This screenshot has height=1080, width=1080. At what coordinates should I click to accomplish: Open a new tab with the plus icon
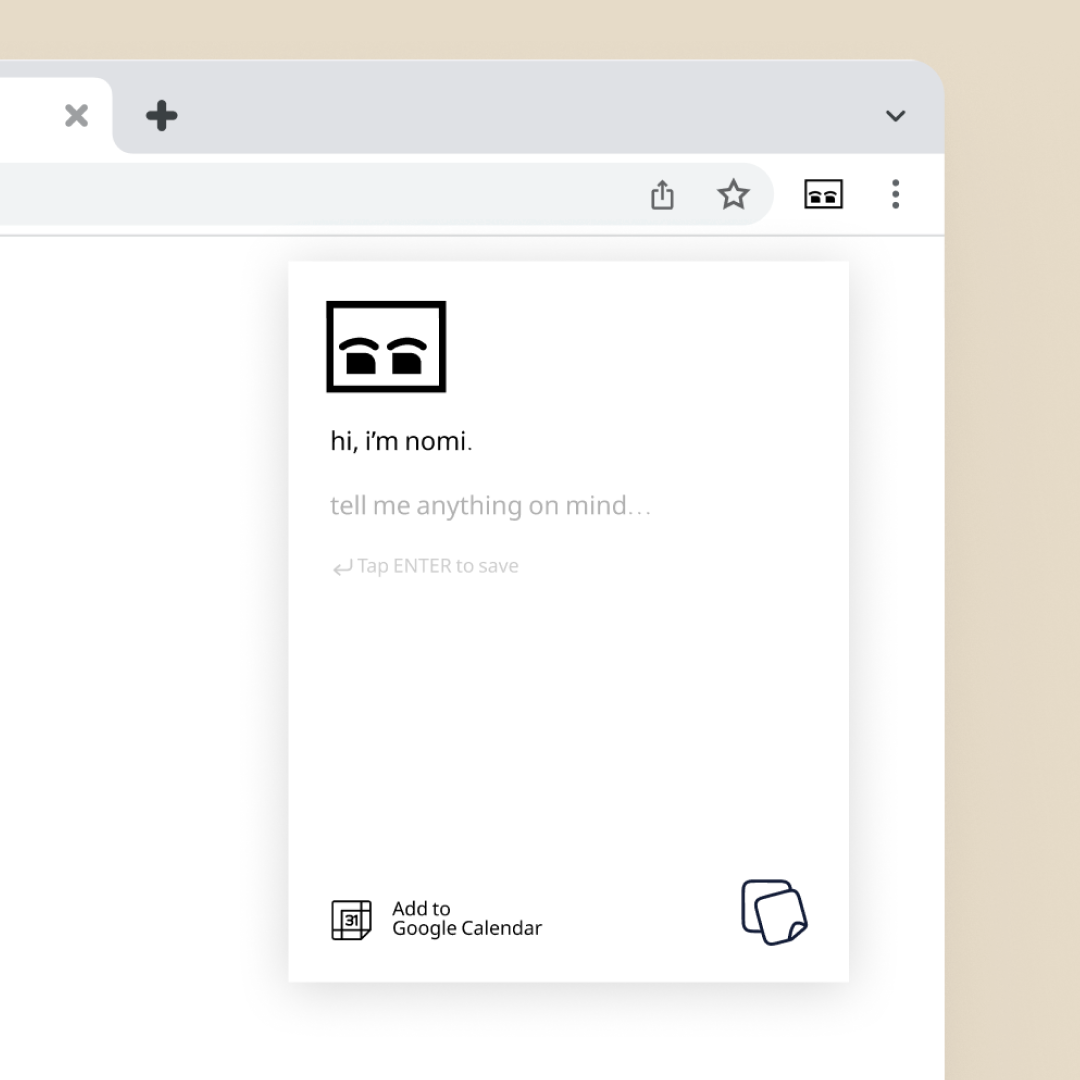pos(161,116)
